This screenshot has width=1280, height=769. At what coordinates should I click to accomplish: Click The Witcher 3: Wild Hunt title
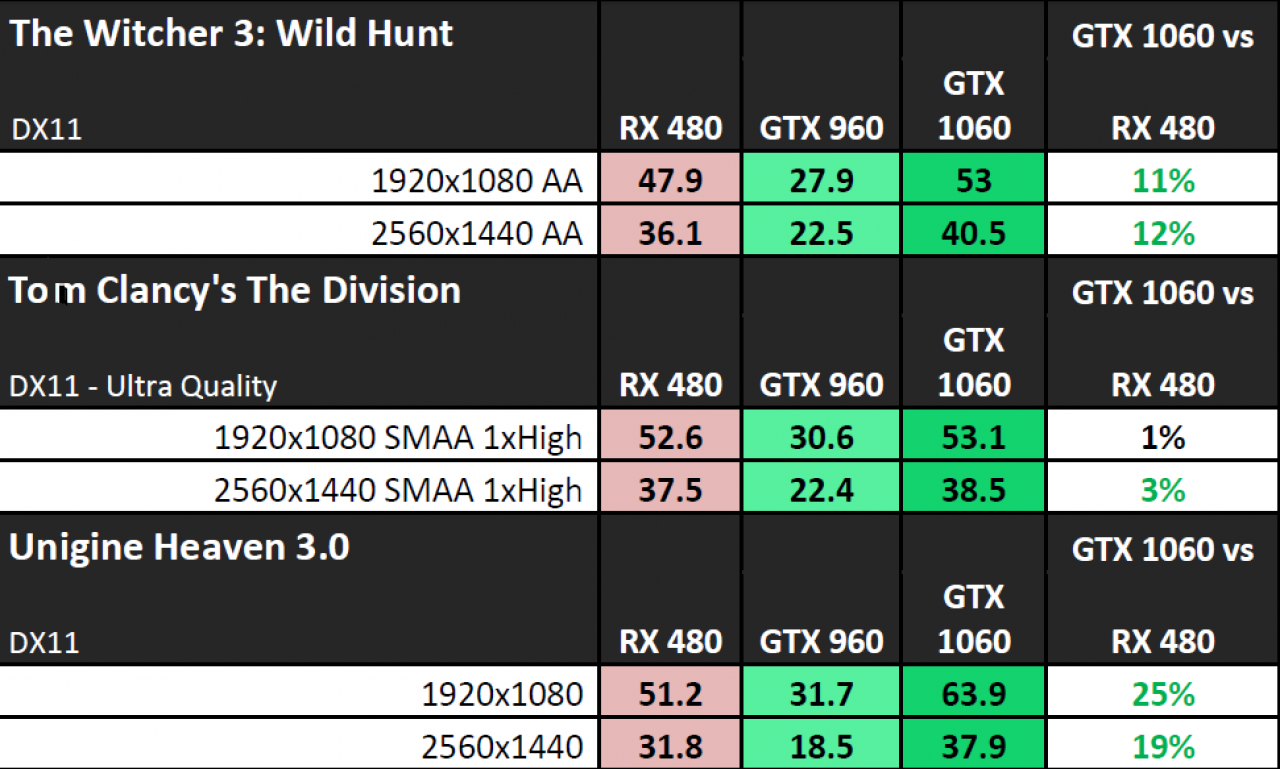pyautogui.click(x=232, y=33)
